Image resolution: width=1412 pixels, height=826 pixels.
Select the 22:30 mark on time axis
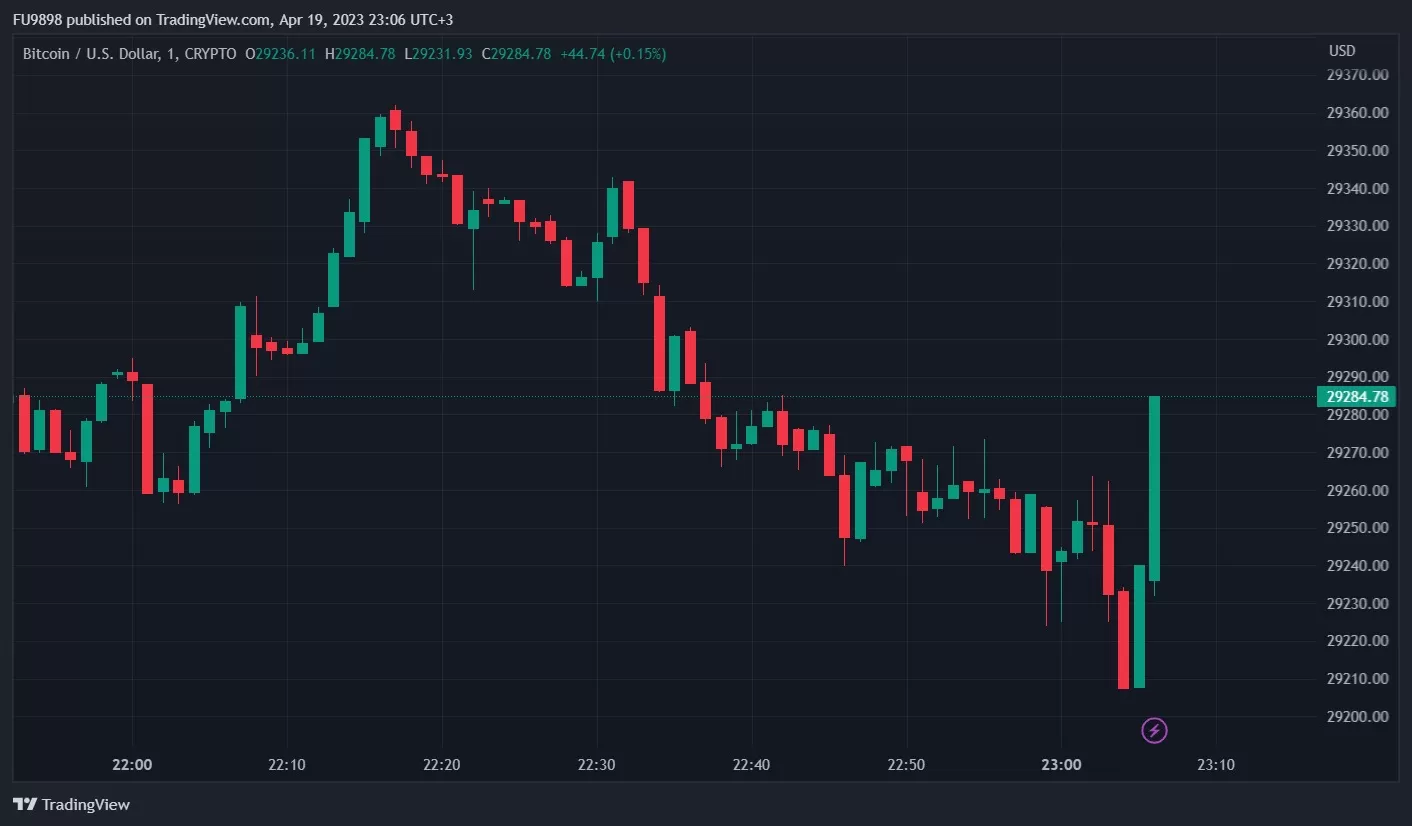point(597,765)
